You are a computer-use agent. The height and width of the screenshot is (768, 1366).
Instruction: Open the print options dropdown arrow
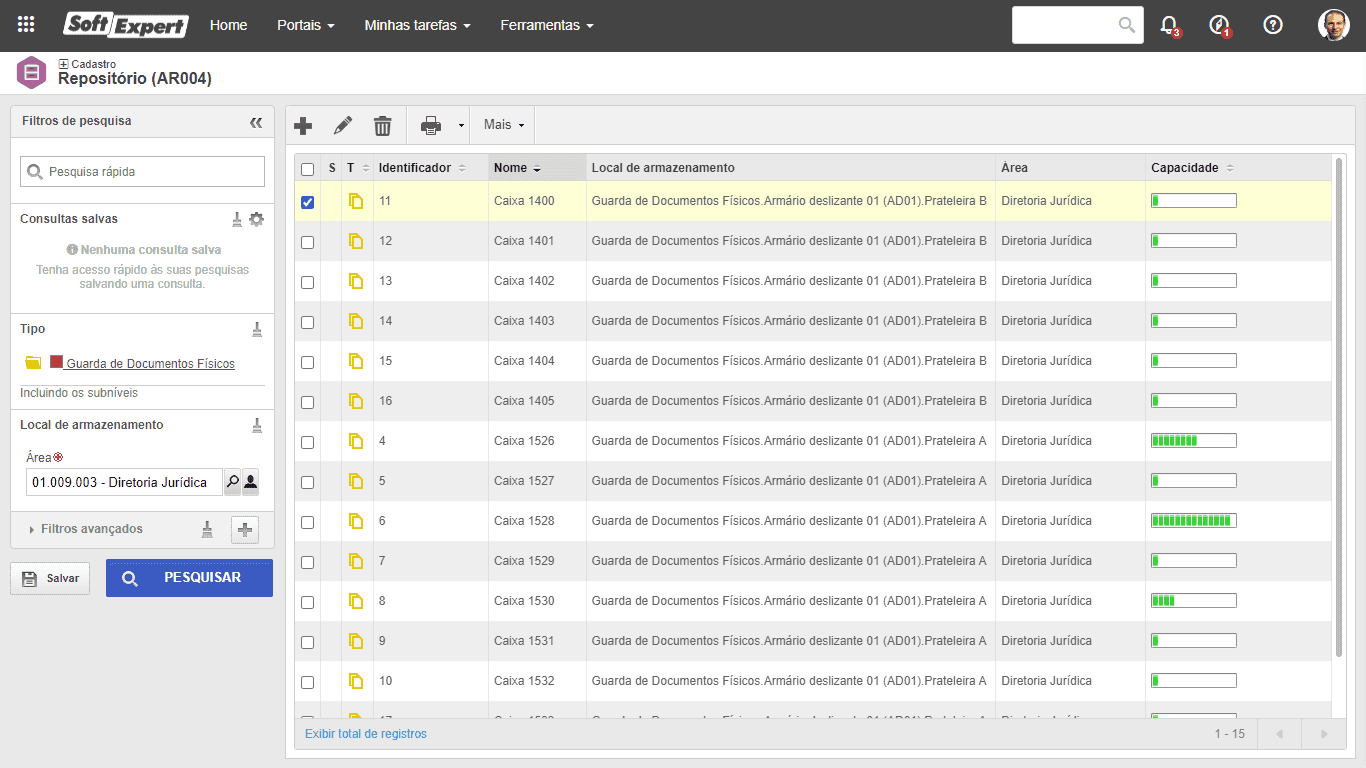click(x=461, y=125)
